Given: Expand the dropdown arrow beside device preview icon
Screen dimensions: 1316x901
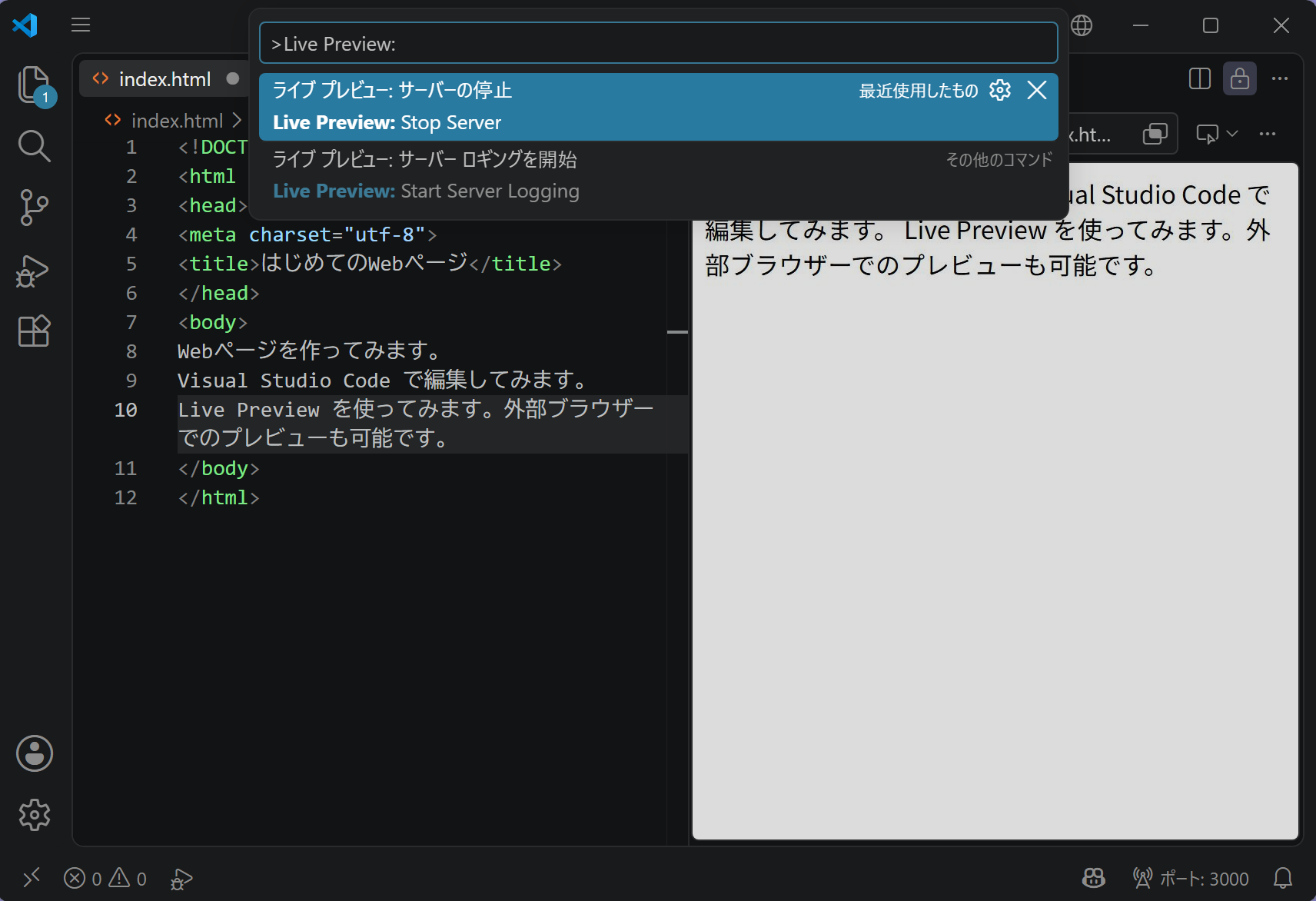Looking at the screenshot, I should click(1232, 134).
